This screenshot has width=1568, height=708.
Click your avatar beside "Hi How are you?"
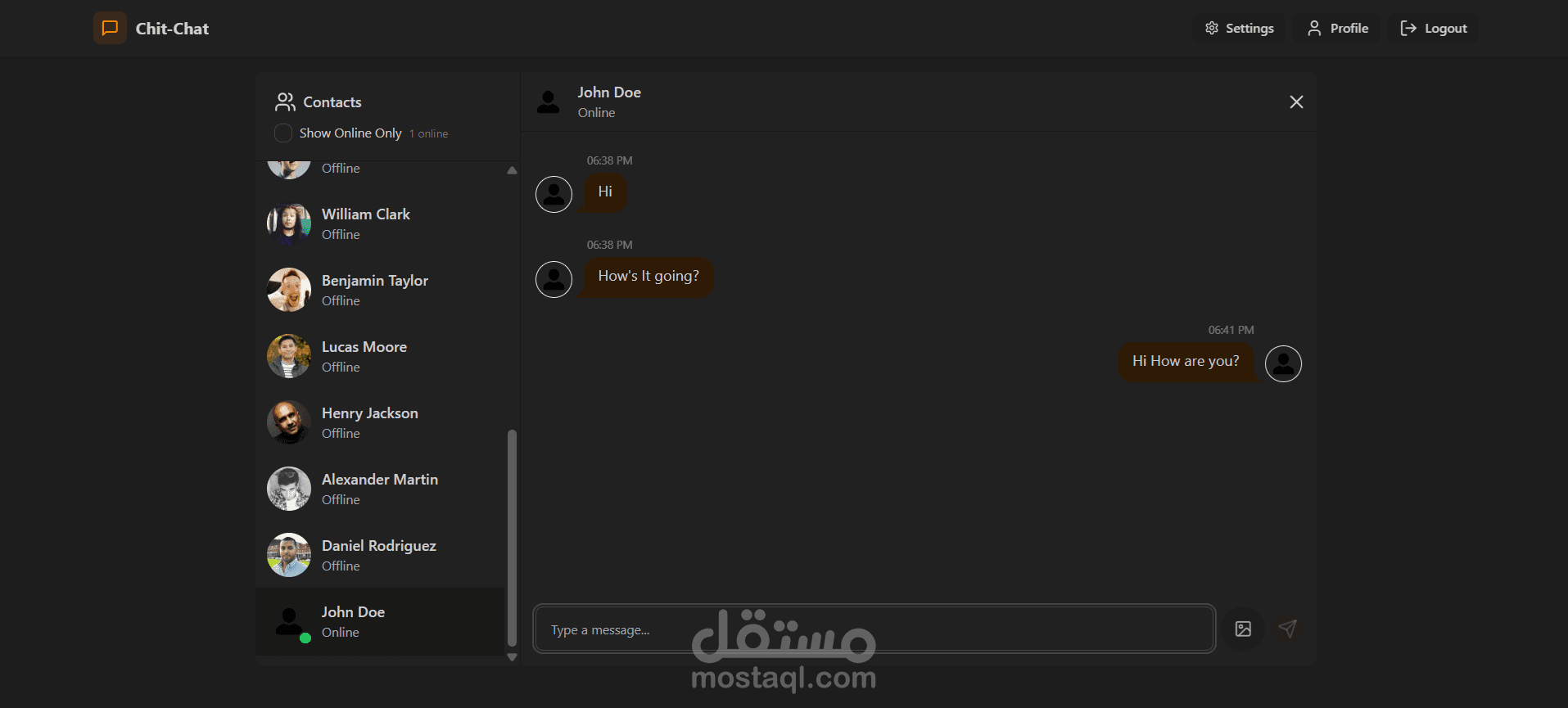click(x=1283, y=364)
